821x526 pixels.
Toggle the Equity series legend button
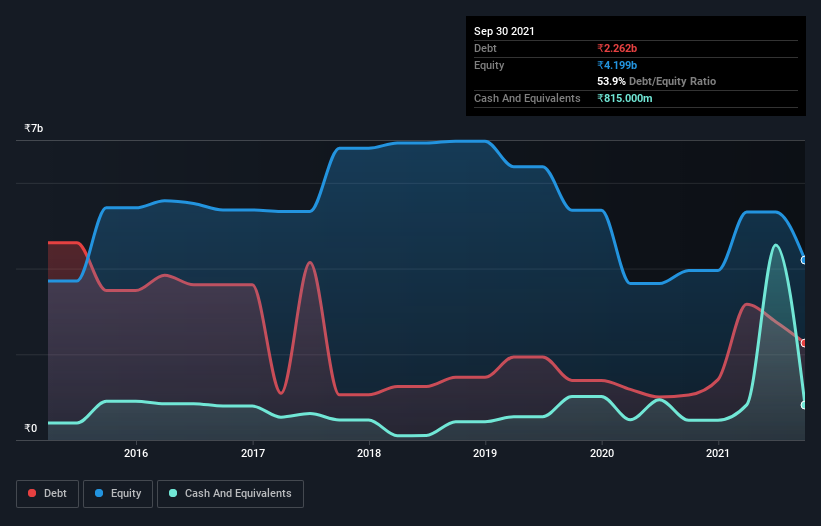click(118, 494)
